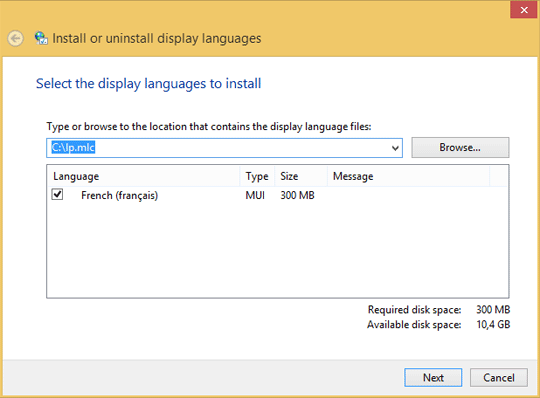Select the French (français) row text

pos(120,196)
